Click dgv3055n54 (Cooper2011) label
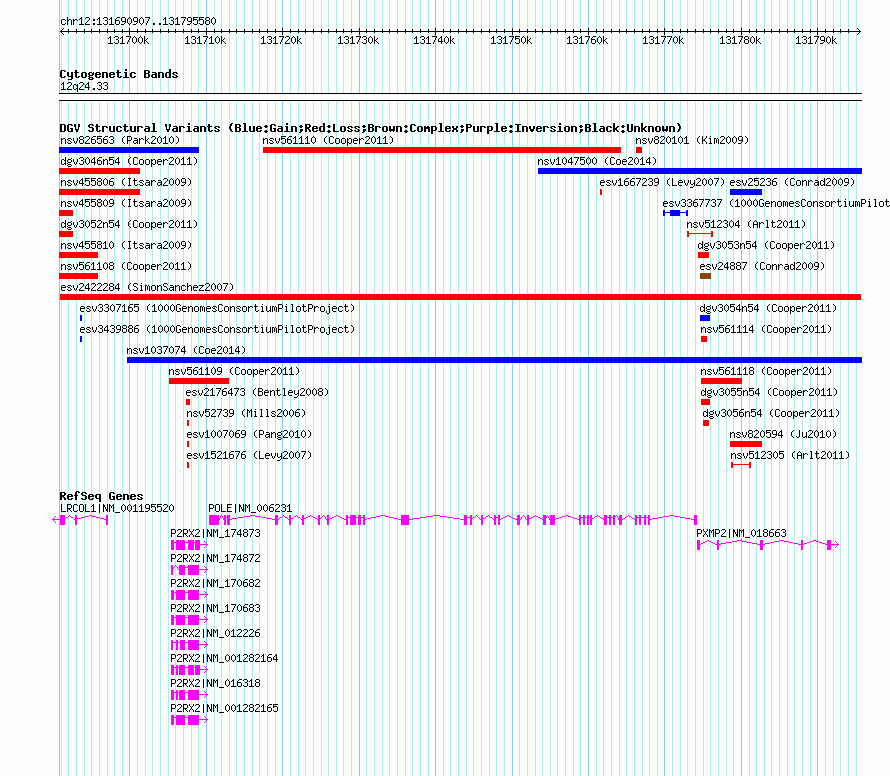This screenshot has height=776, width=890. (769, 392)
